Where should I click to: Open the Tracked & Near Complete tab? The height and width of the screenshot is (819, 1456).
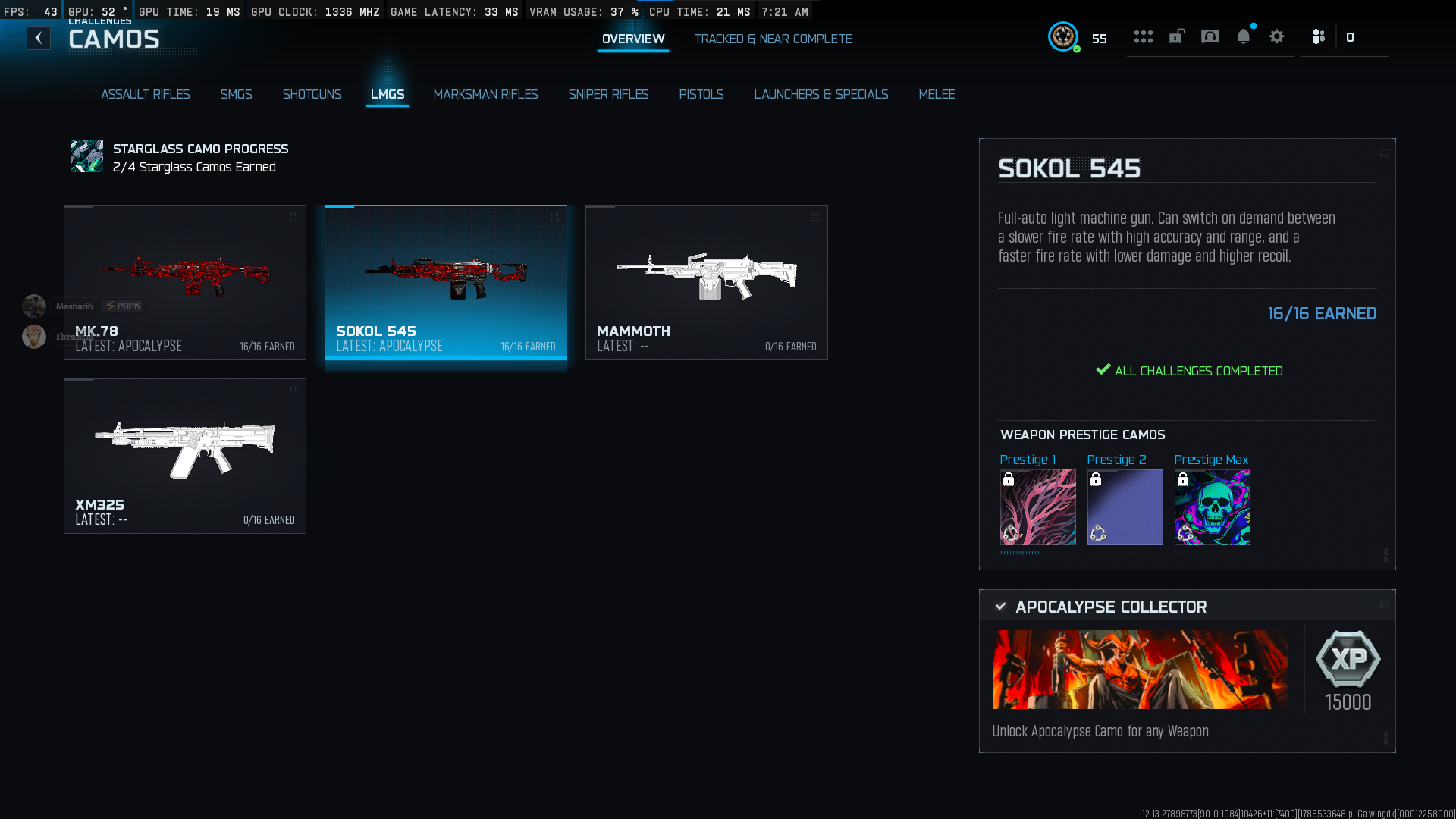(x=773, y=39)
